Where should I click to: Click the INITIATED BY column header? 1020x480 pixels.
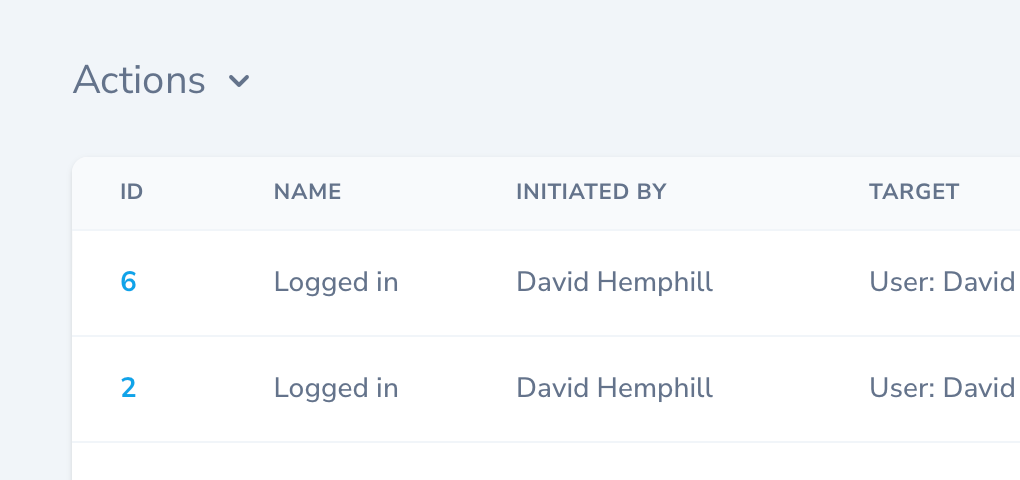pyautogui.click(x=590, y=192)
